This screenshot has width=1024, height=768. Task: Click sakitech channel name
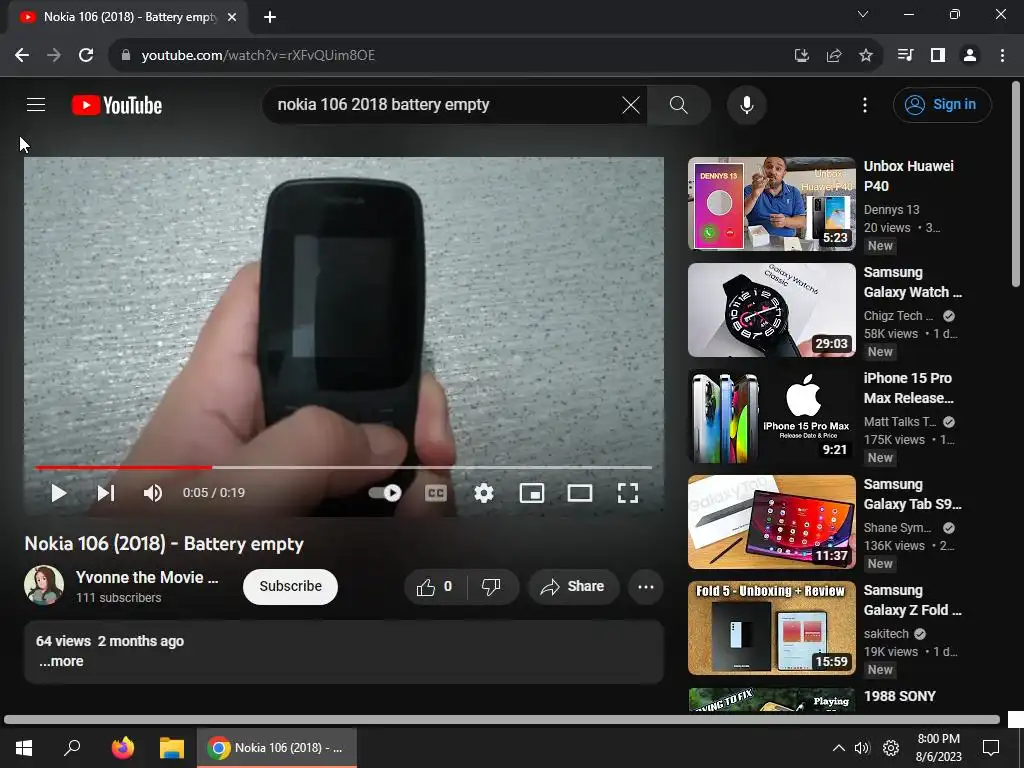(x=886, y=633)
